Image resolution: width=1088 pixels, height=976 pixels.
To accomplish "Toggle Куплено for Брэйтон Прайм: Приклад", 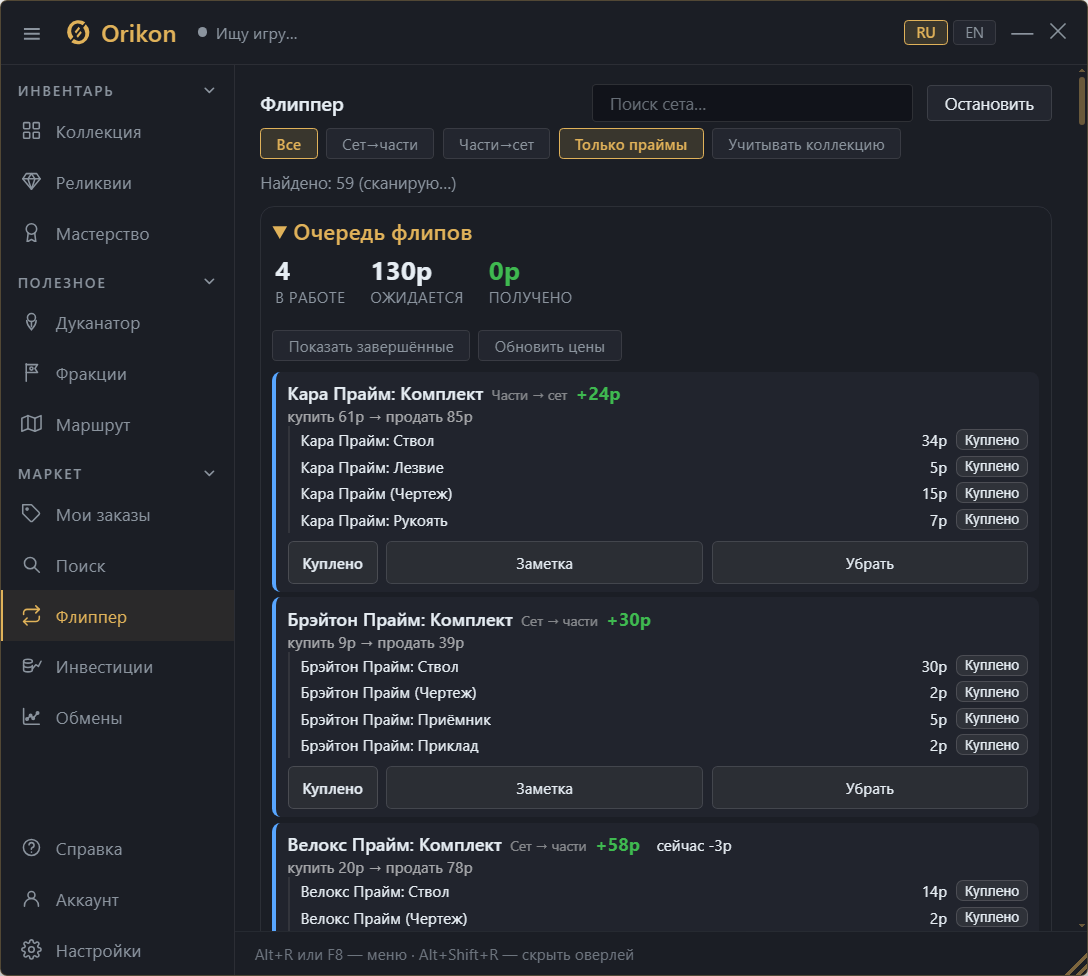I will pos(992,745).
